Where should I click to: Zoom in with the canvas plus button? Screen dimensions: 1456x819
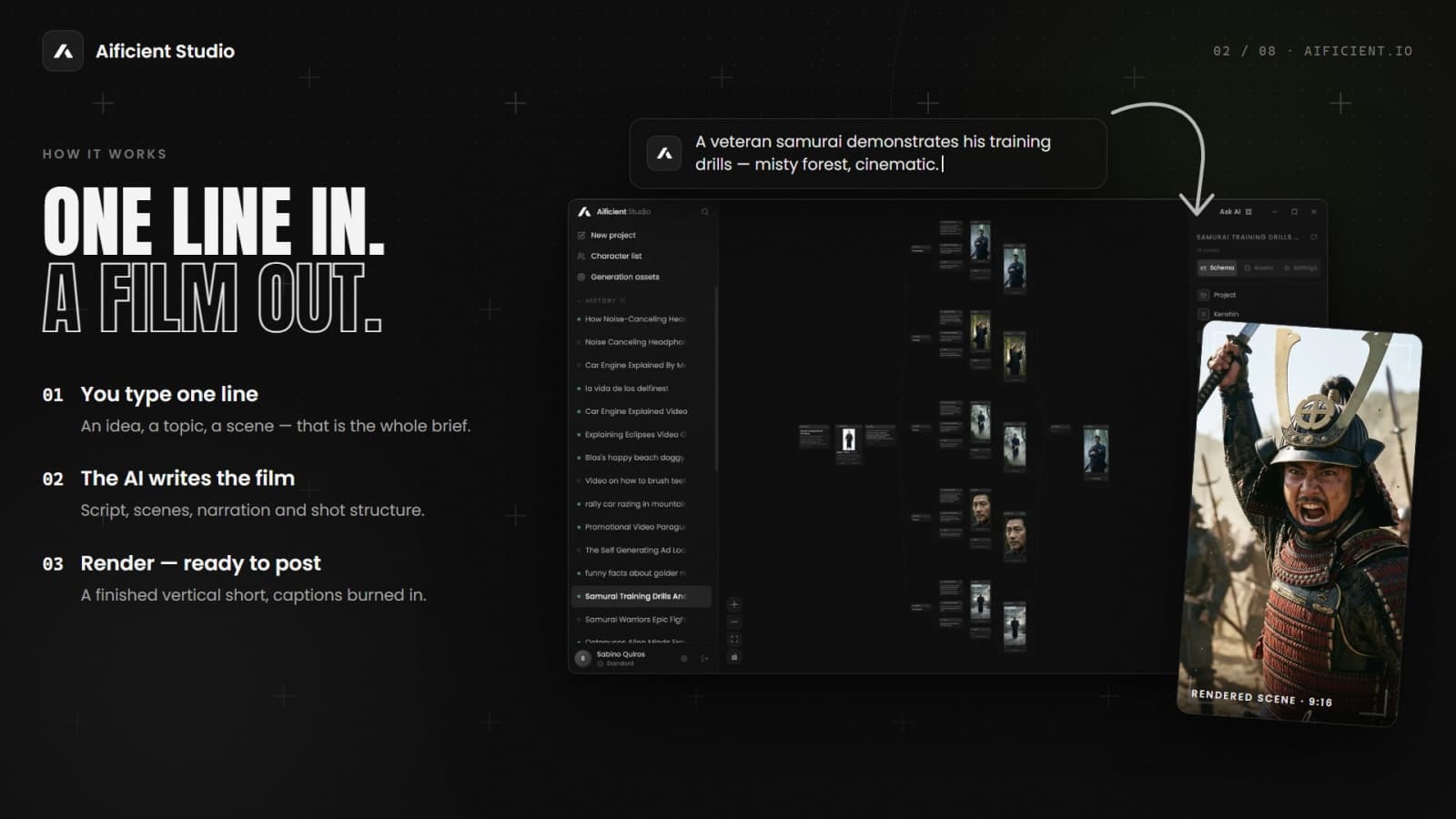coord(734,604)
